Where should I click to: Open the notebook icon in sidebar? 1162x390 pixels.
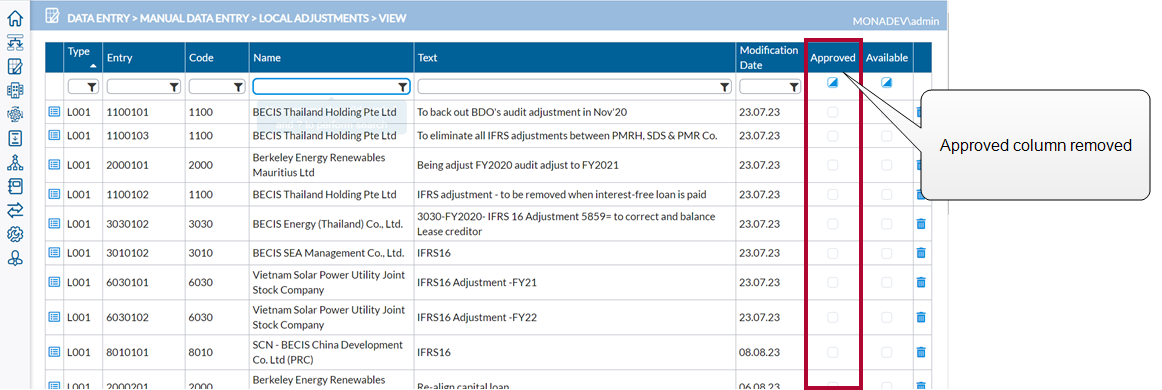click(15, 186)
